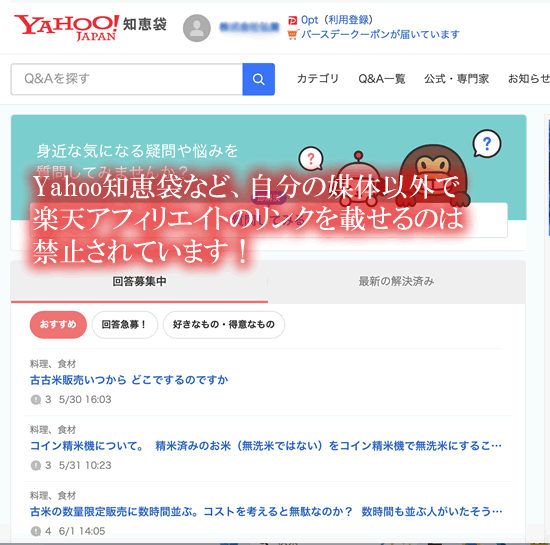Click the blue question mark speech bubble
The width and height of the screenshot is (550, 545).
click(x=487, y=144)
